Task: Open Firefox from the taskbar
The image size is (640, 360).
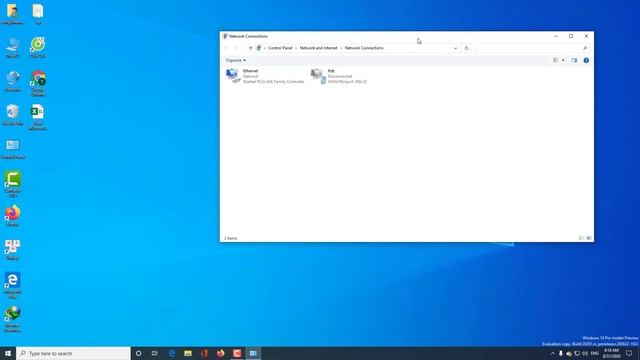Action: coord(220,353)
